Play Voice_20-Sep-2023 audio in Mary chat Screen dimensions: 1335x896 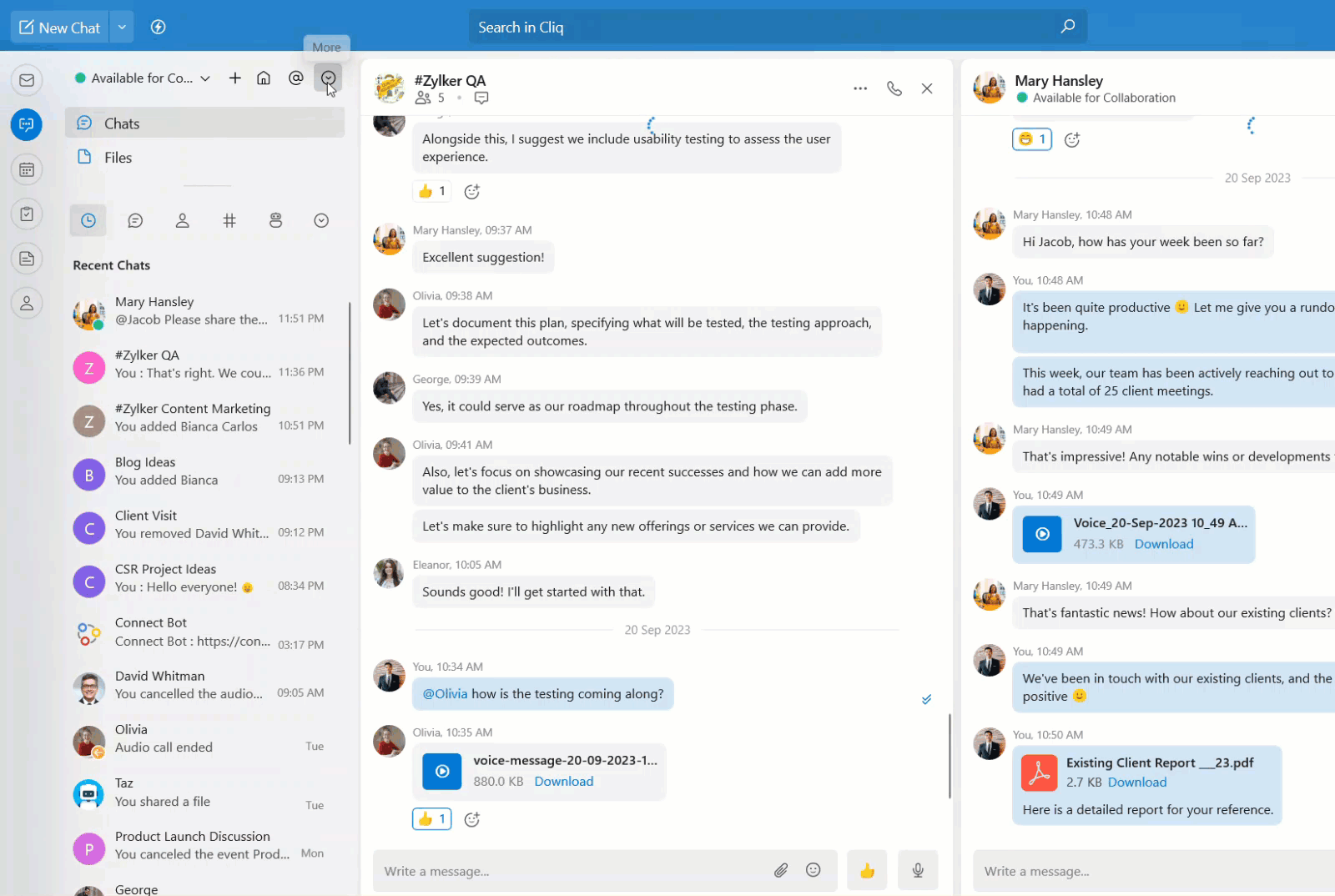coord(1042,534)
